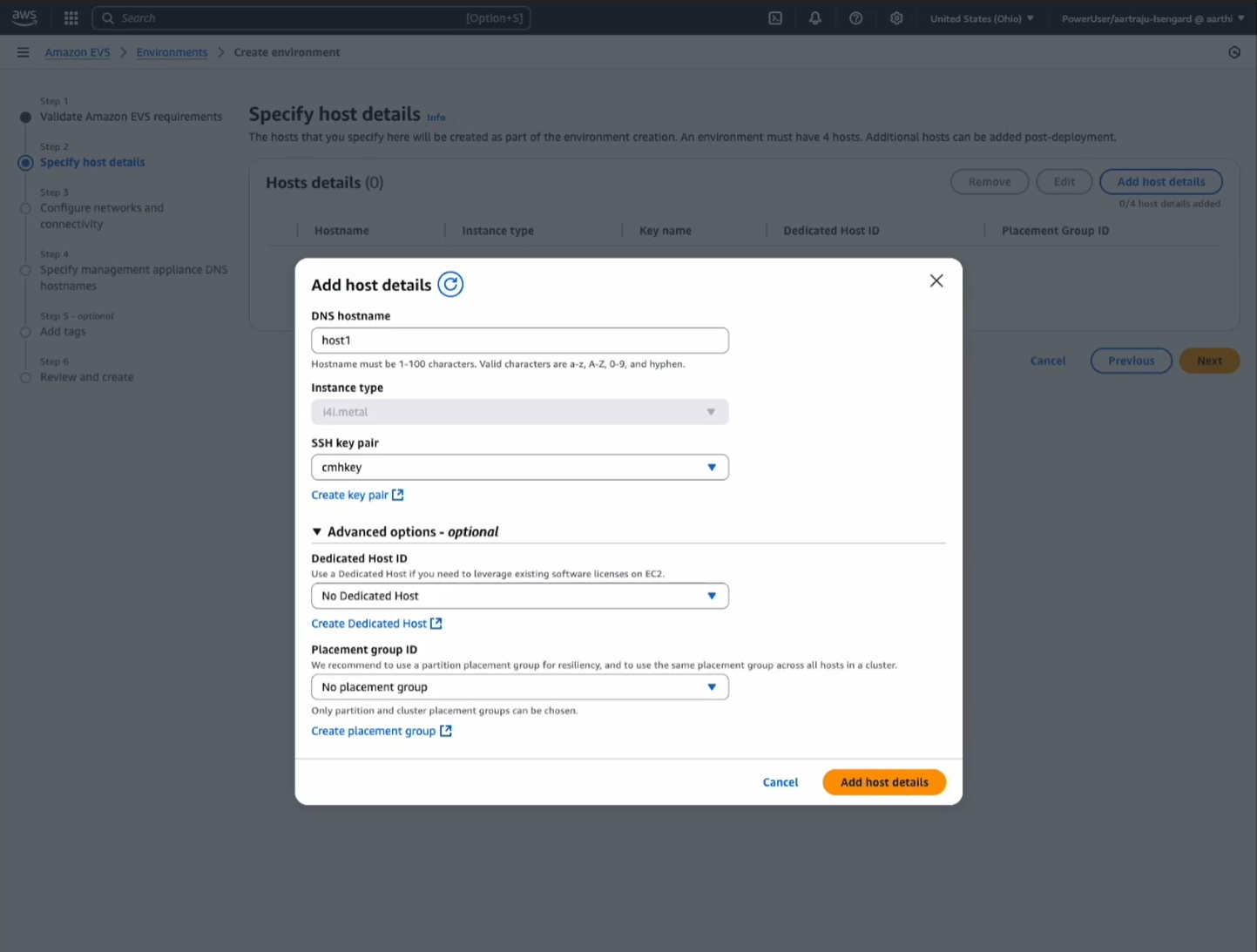Image resolution: width=1257 pixels, height=952 pixels.
Task: Click the Dedicated Host ID column header
Action: coord(831,231)
